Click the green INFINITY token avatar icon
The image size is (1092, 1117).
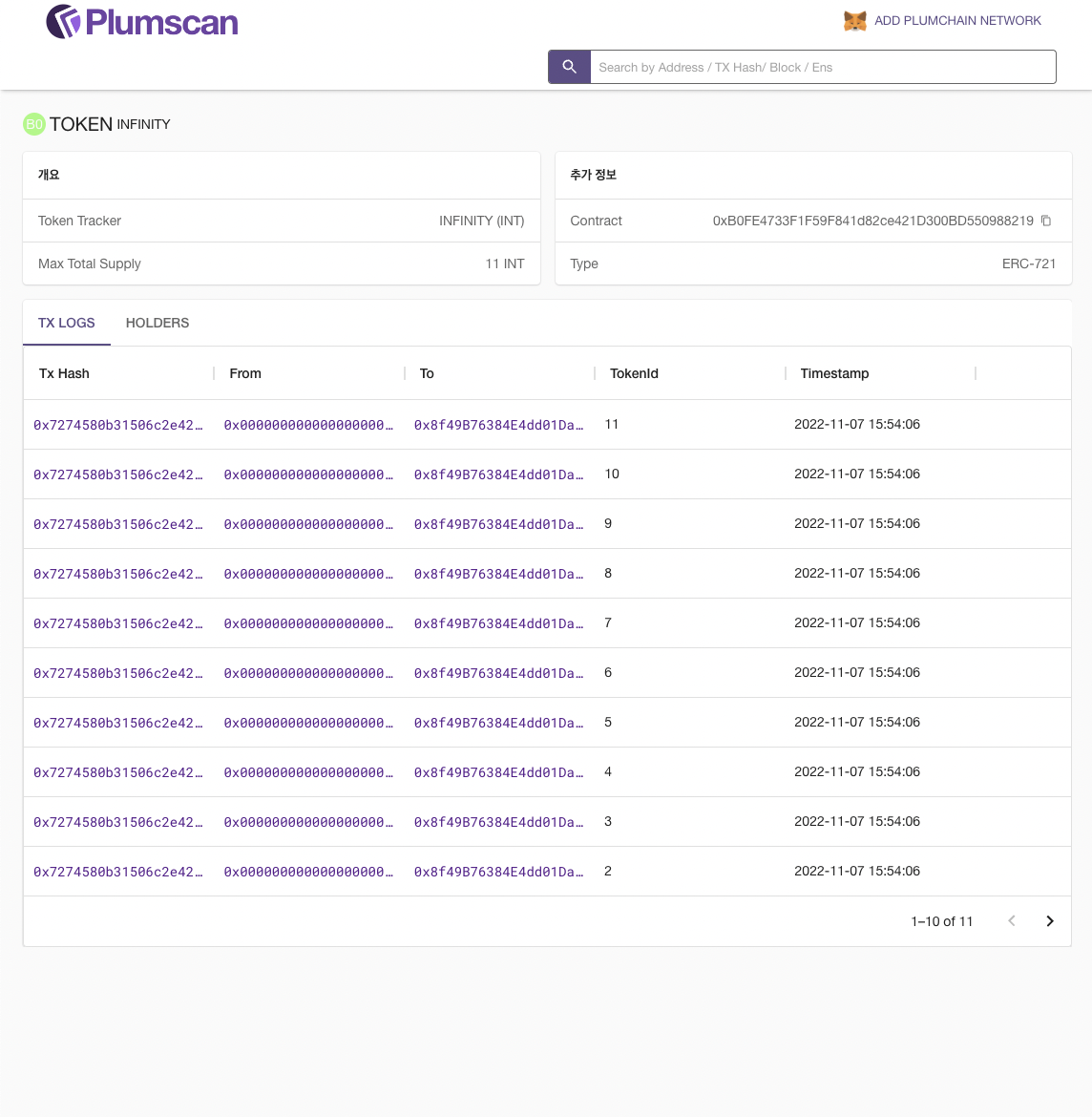click(34, 124)
